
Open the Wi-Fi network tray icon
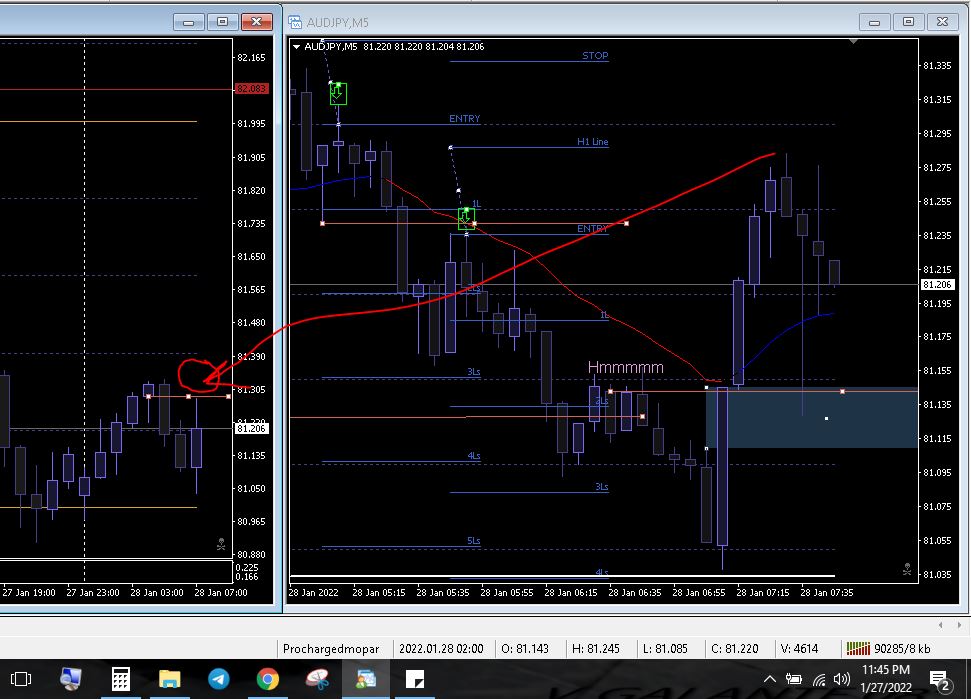[x=819, y=679]
